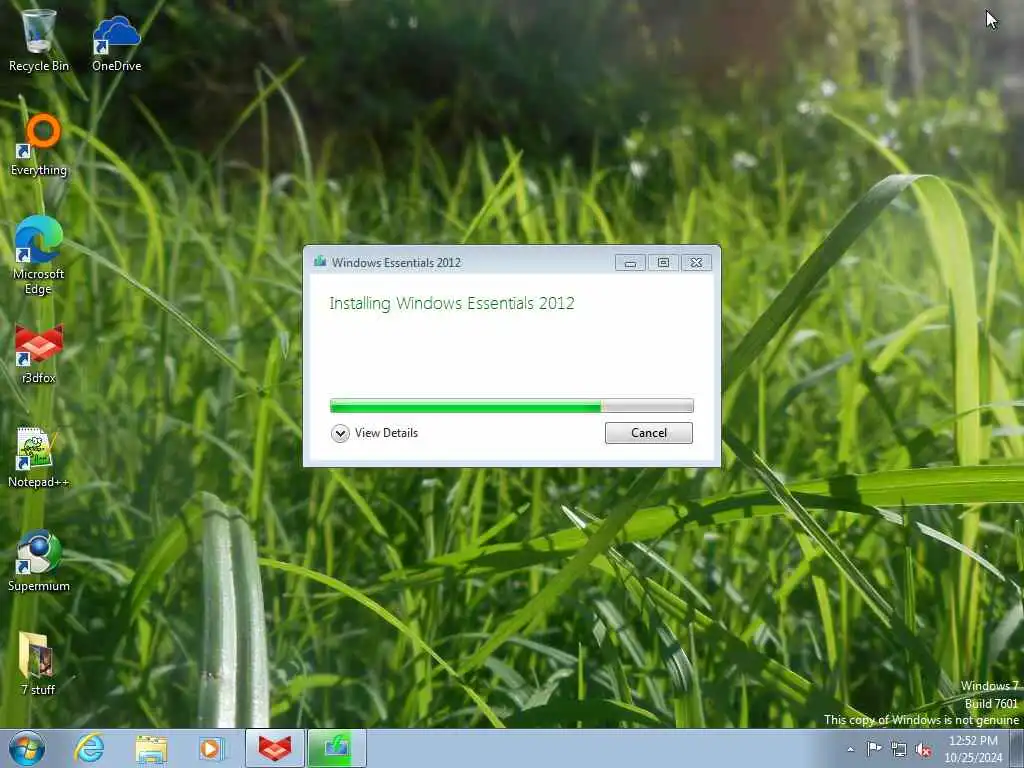Launch Internet Explorer from the taskbar
This screenshot has height=768, width=1024.
coord(89,748)
